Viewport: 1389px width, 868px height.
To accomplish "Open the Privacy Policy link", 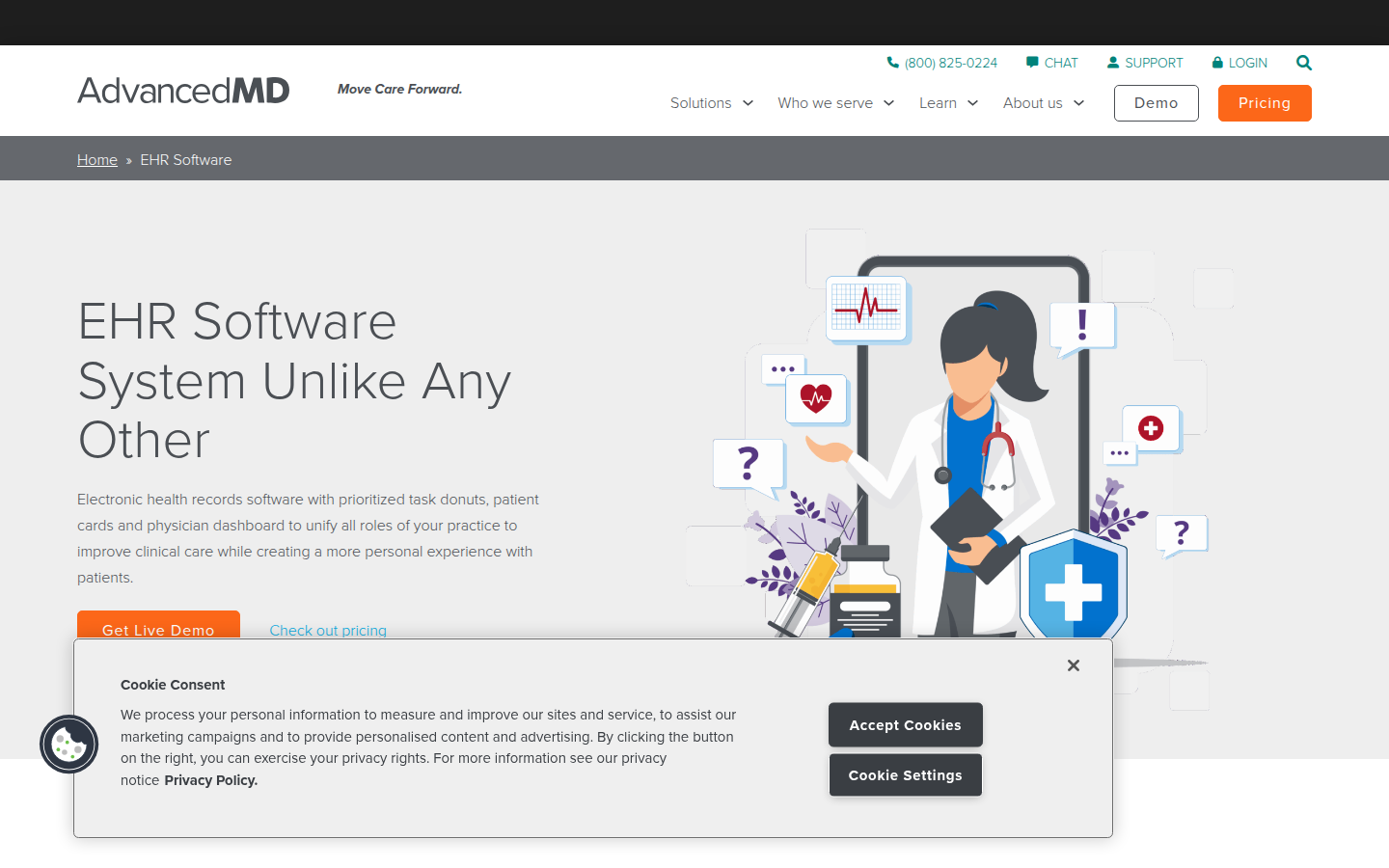I will pos(211,780).
